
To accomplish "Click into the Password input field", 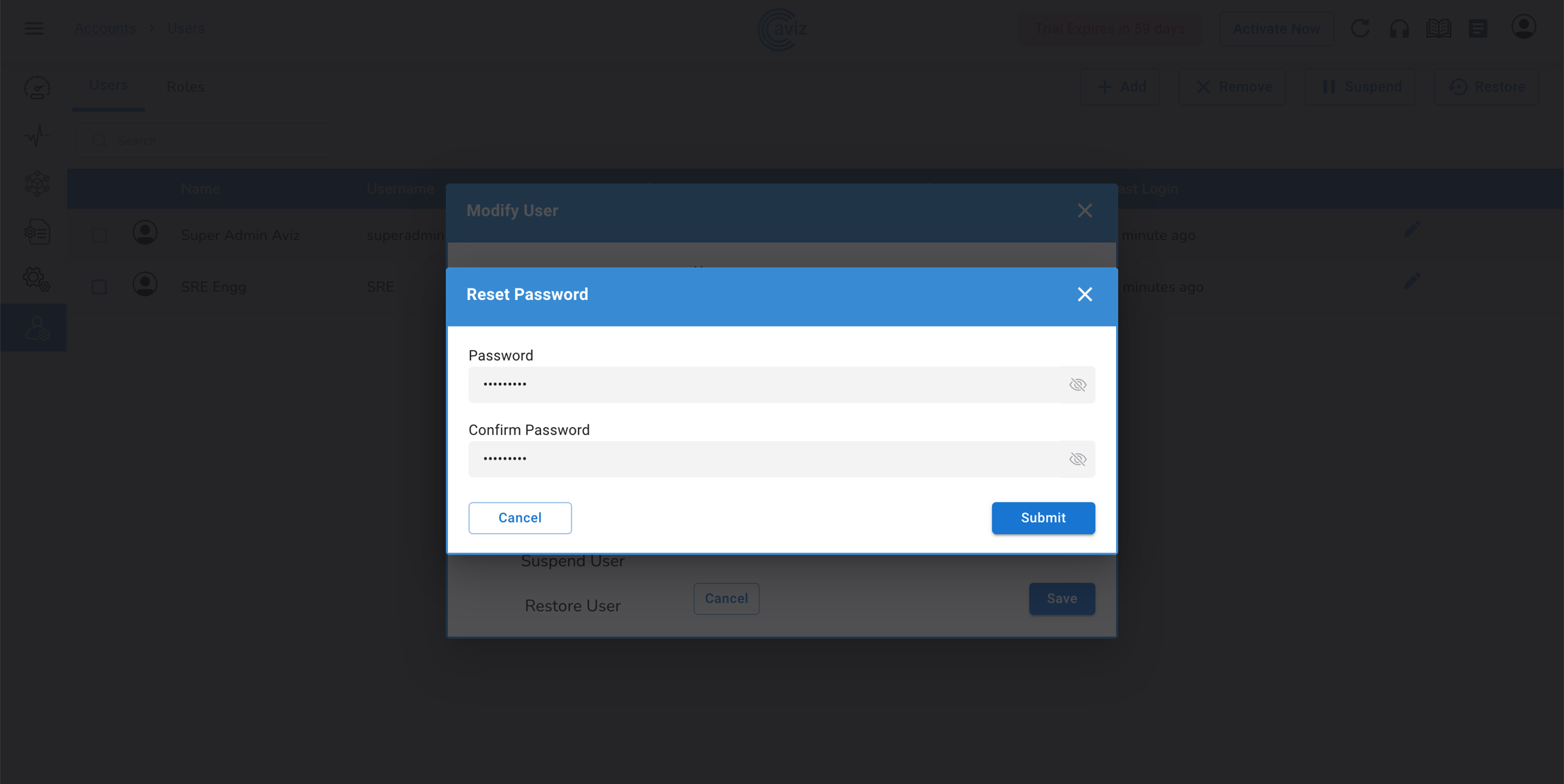I will [764, 385].
